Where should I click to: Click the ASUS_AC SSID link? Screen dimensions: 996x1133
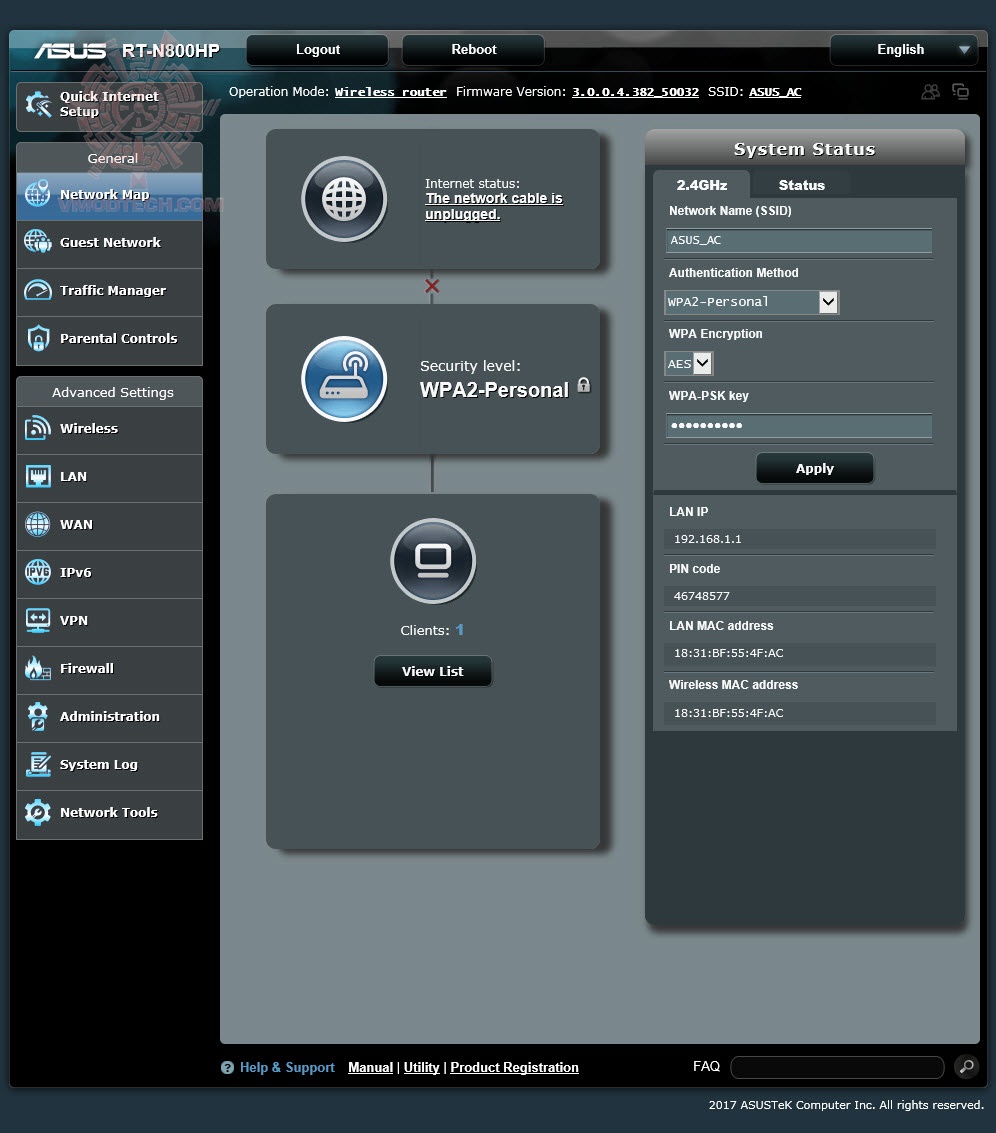coord(775,92)
